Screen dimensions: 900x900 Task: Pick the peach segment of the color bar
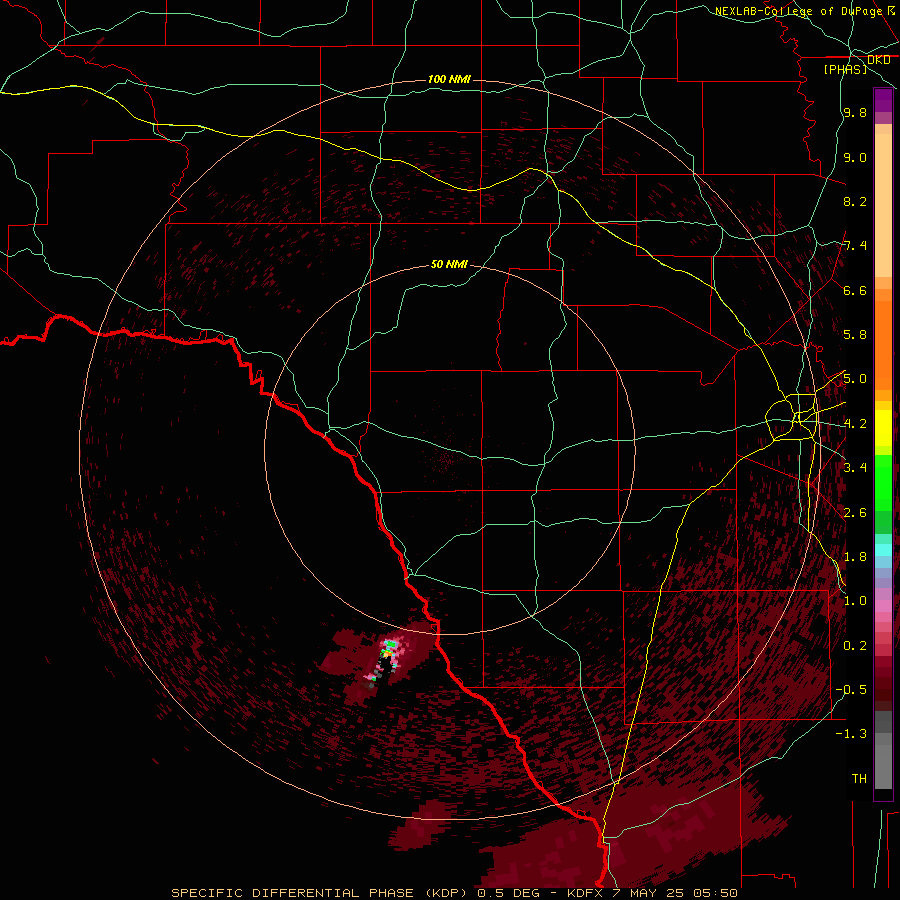[883, 205]
